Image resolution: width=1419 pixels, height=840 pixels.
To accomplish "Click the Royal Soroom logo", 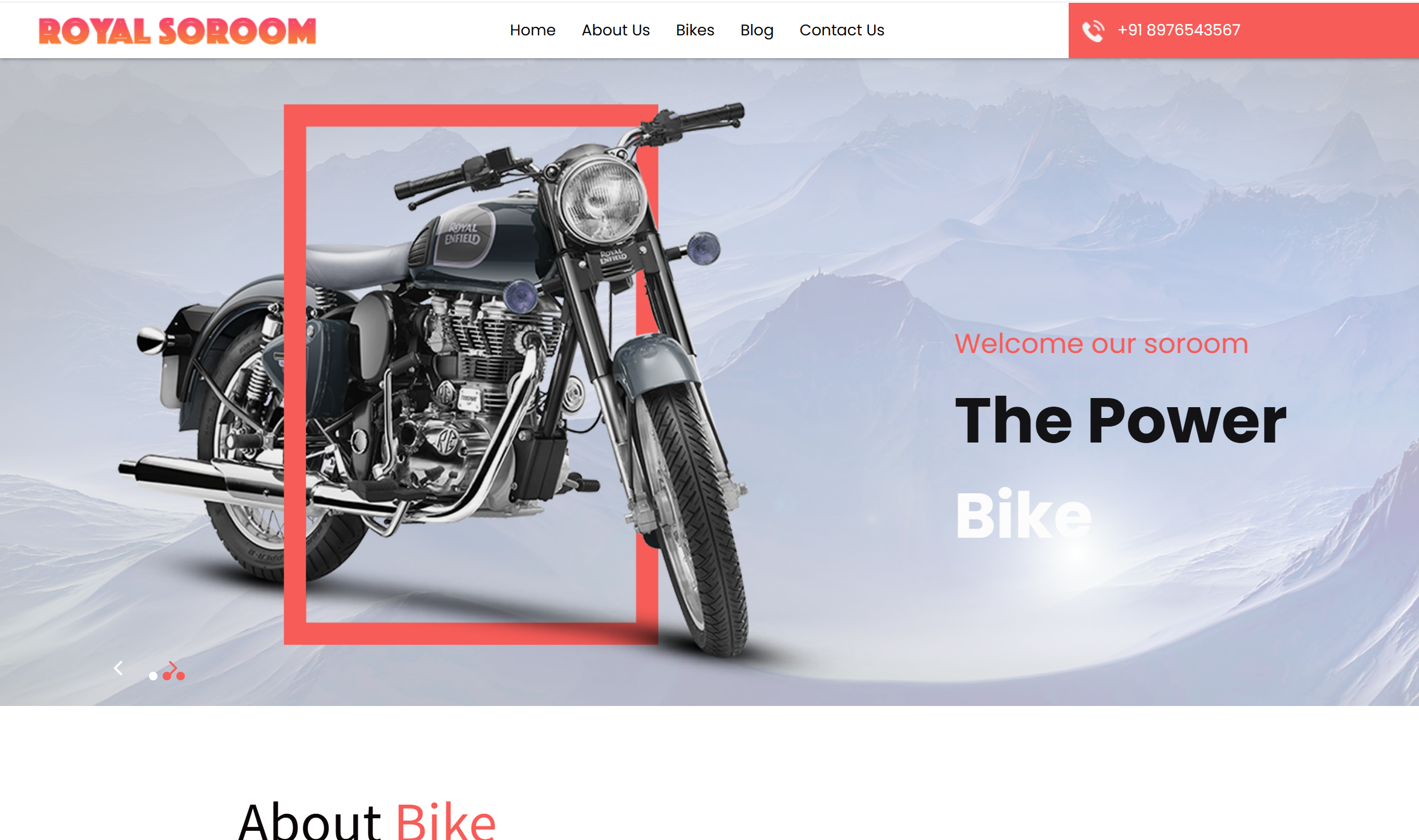I will pyautogui.click(x=177, y=31).
